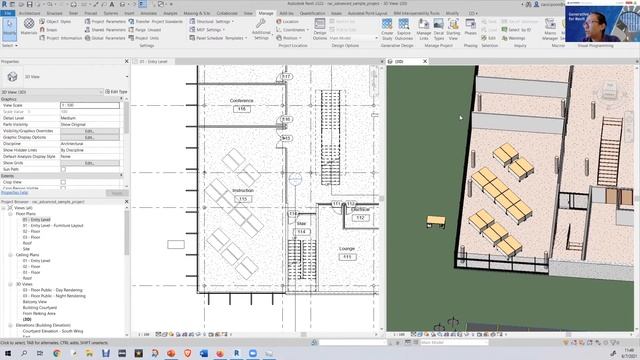Screen dimensions: 640x360
Task: Select the Modify tool in the ribbon
Action: pyautogui.click(x=9, y=29)
